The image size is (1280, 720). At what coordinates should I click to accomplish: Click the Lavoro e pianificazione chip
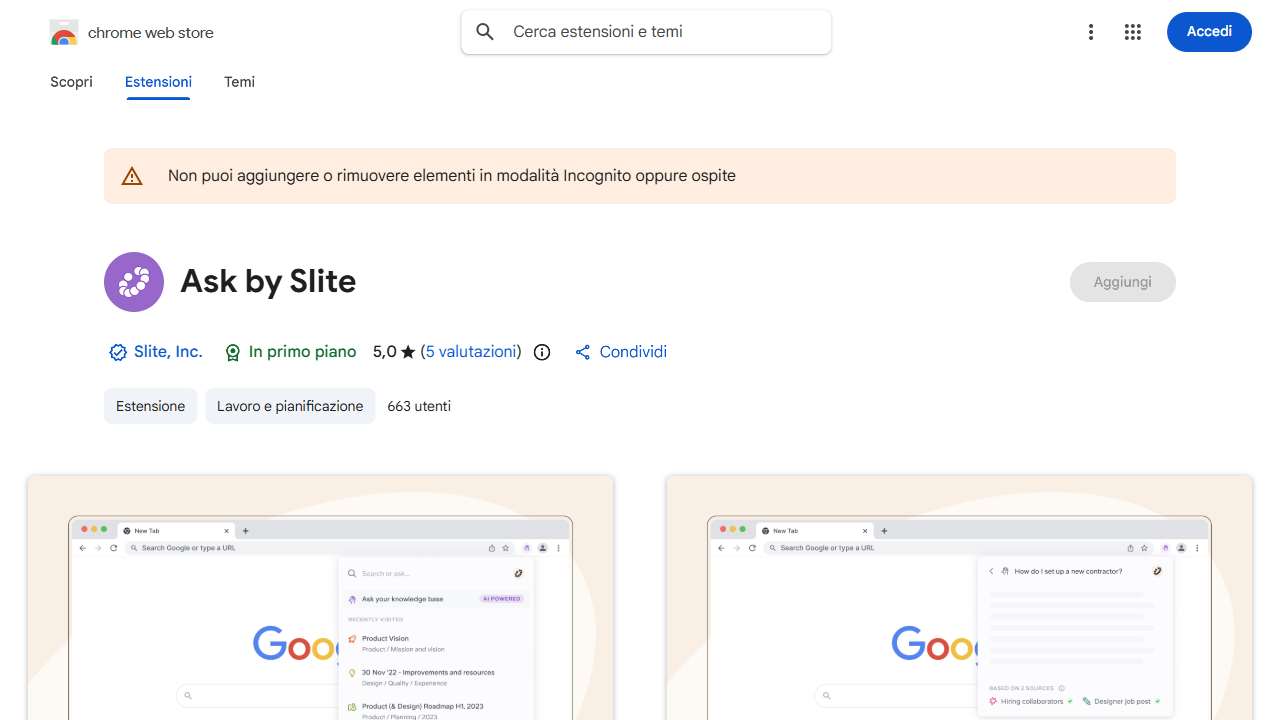[290, 406]
